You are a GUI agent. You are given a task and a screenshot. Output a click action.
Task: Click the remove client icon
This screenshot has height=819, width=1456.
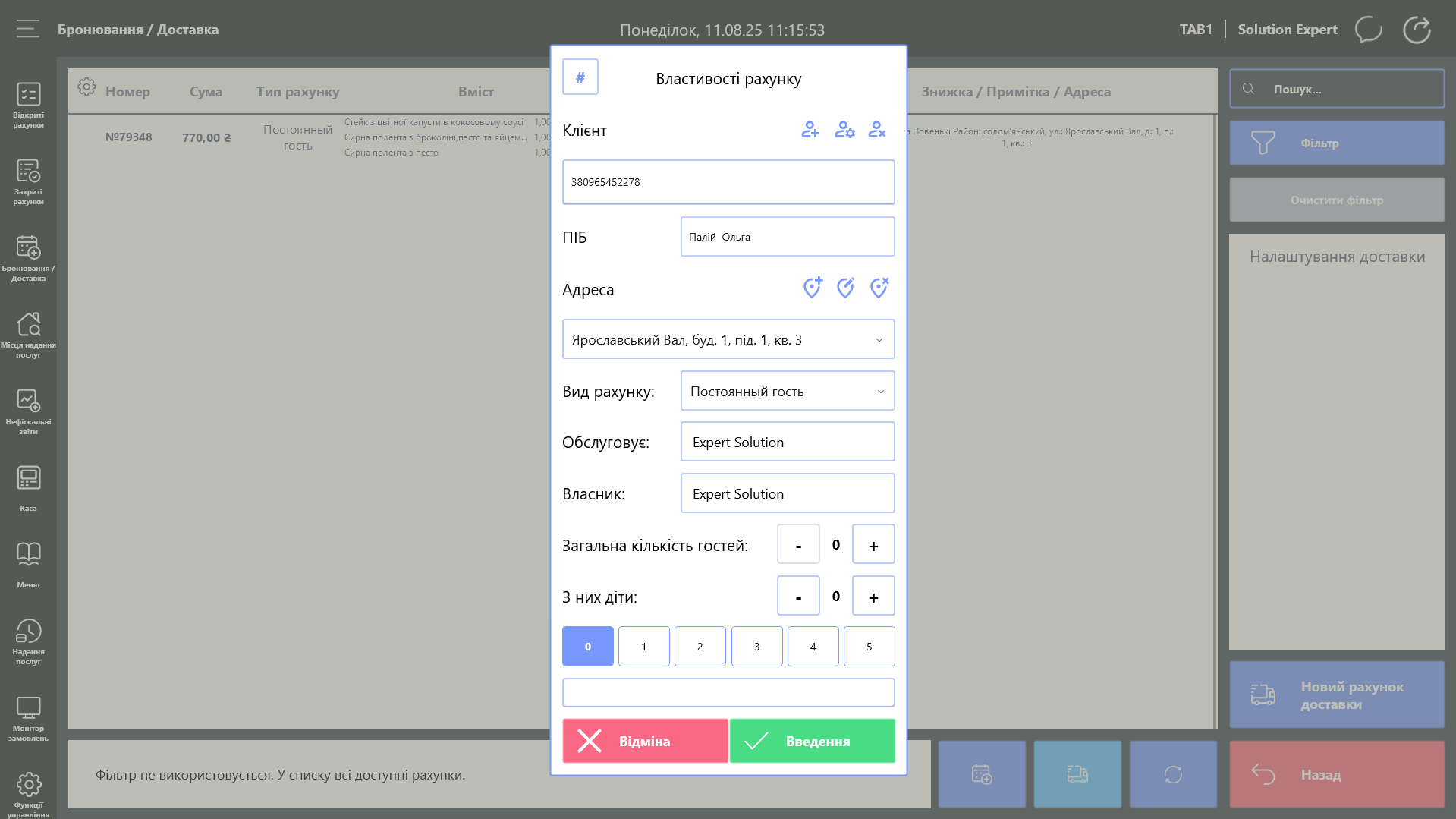tap(877, 130)
